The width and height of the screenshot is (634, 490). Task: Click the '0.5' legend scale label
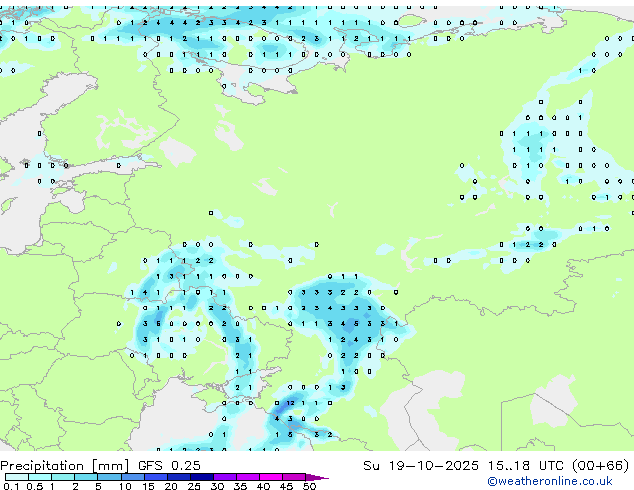tap(35, 486)
